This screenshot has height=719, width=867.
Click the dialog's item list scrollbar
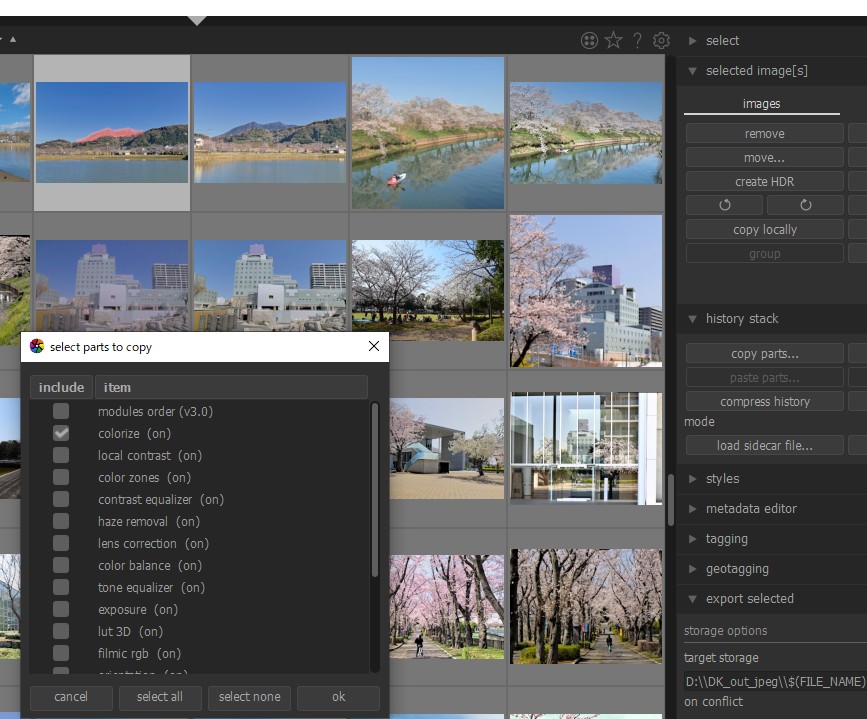point(375,490)
